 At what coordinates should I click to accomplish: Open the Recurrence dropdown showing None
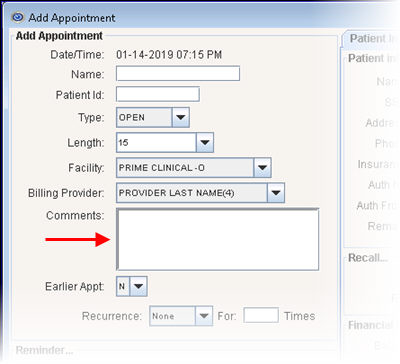pos(181,316)
